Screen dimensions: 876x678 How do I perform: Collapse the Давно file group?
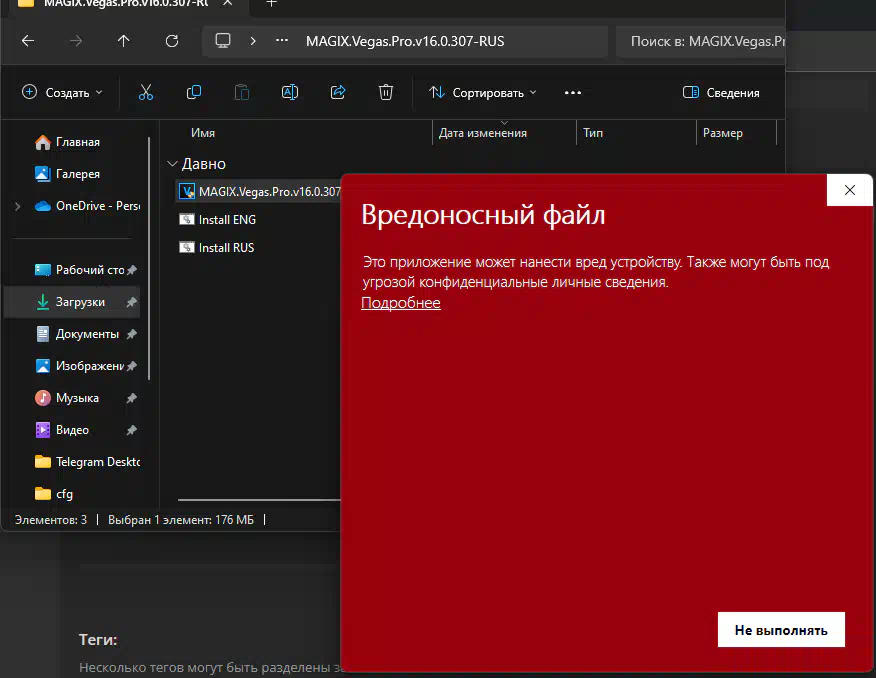(x=173, y=164)
